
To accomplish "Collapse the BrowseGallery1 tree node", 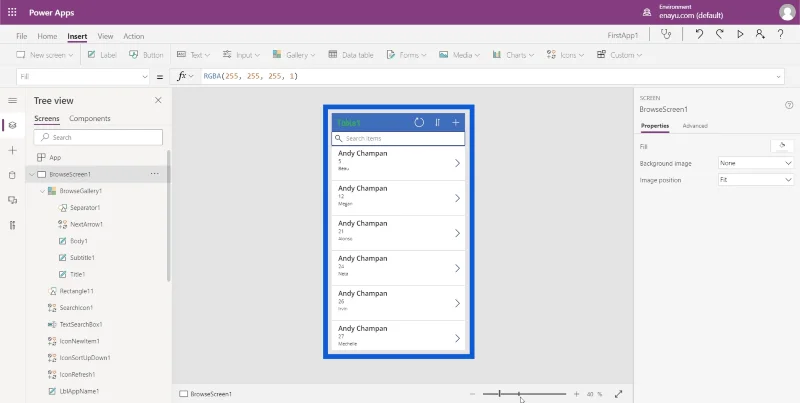I will pos(42,191).
